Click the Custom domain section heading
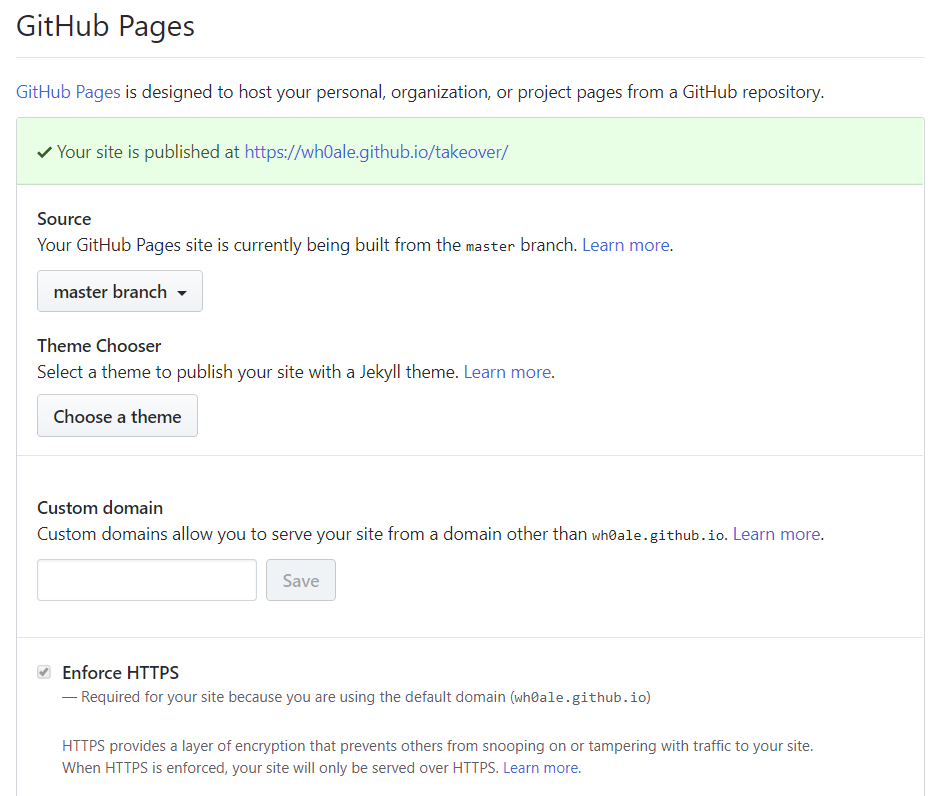 tap(100, 508)
